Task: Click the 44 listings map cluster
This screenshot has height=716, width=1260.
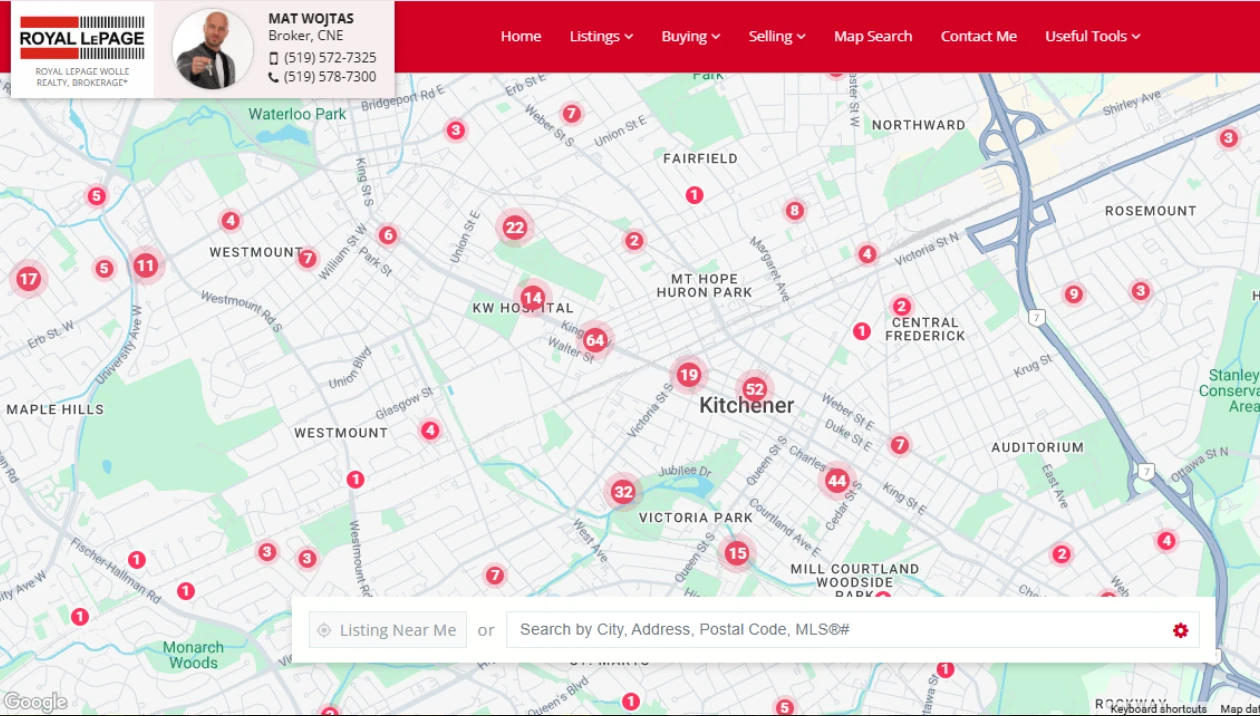Action: point(837,481)
